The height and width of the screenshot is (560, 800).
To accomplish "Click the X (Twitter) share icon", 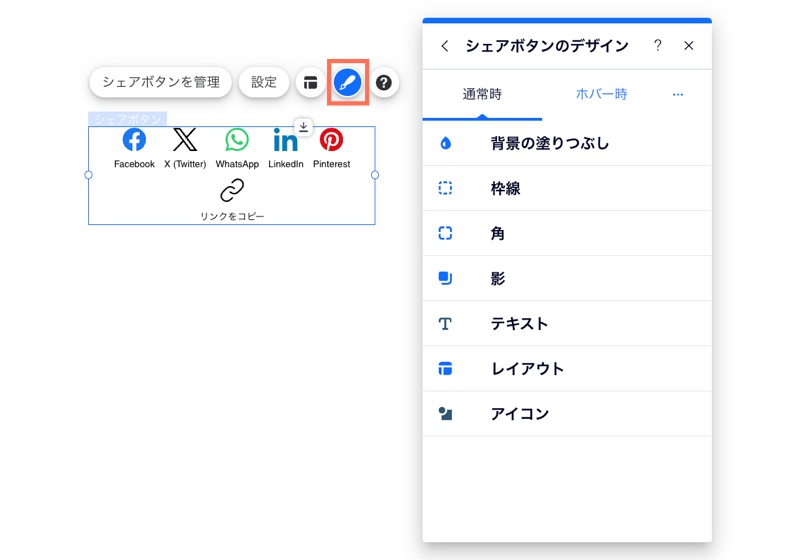I will [185, 139].
